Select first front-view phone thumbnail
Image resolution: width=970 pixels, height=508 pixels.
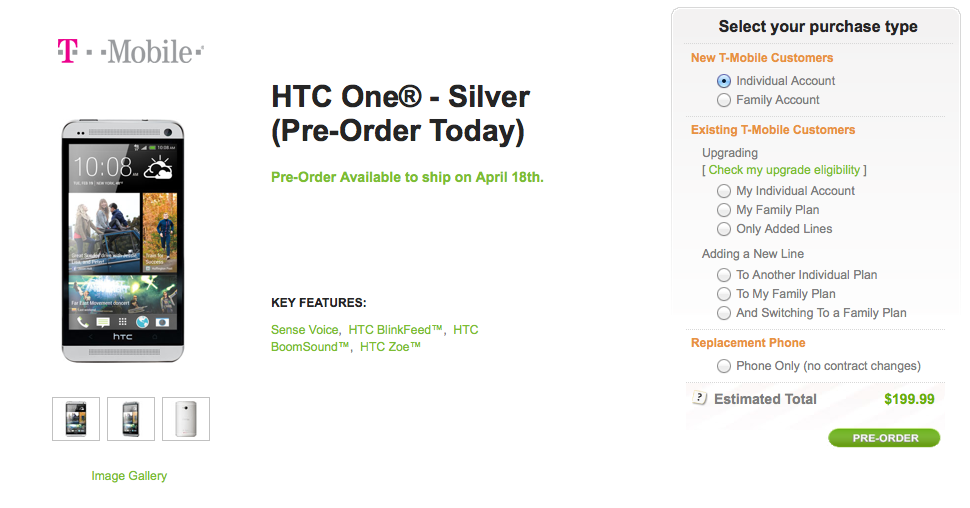[76, 419]
